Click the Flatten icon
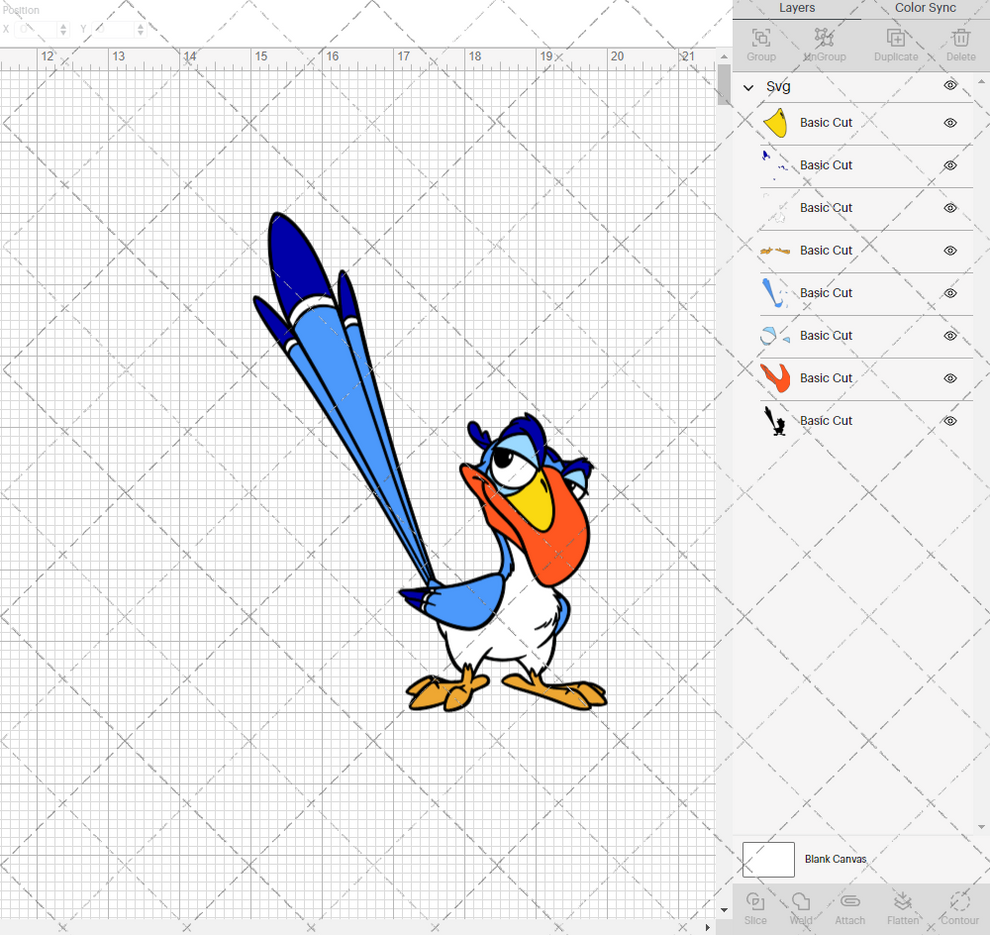Screen dimensions: 990x935 pyautogui.click(x=903, y=908)
